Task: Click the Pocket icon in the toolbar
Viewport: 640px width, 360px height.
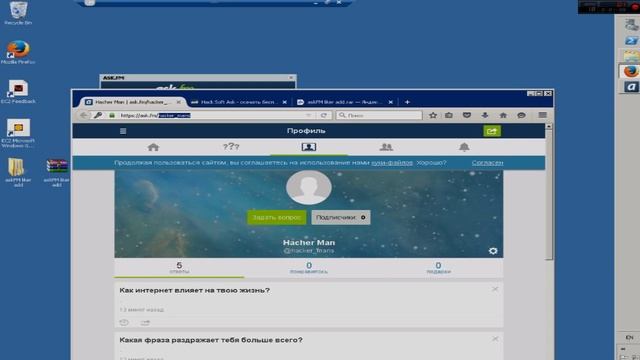Action: point(467,116)
